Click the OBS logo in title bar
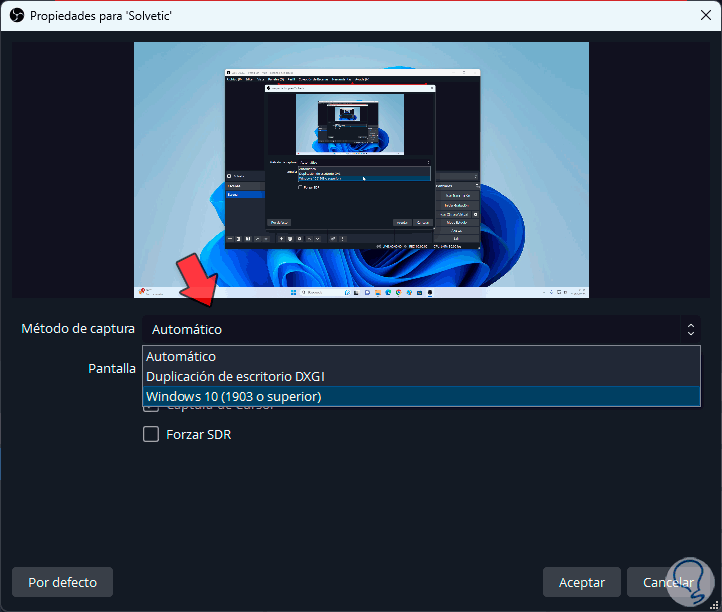Screen dimensions: 722x612 click(17, 16)
